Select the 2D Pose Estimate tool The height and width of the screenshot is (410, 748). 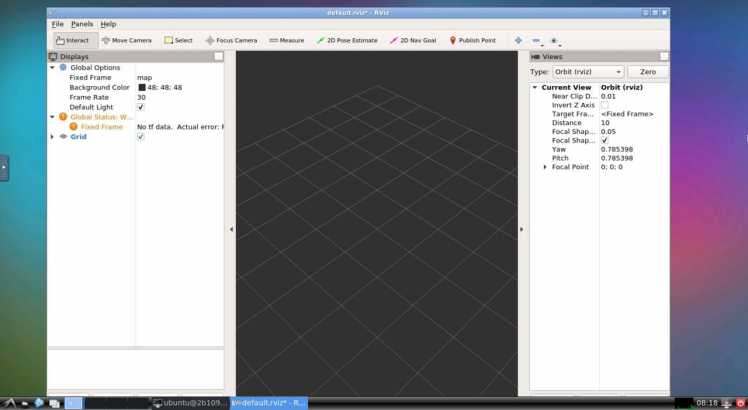click(x=346, y=40)
